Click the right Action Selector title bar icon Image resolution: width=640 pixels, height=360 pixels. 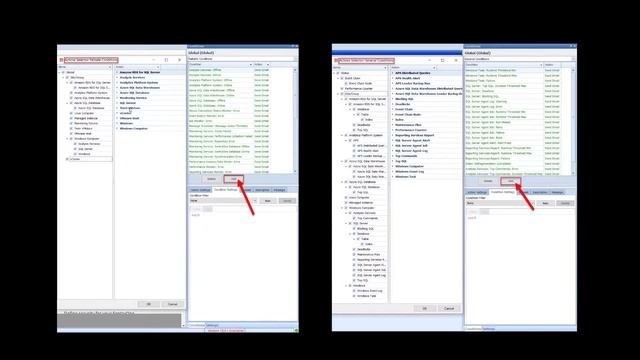[336, 61]
